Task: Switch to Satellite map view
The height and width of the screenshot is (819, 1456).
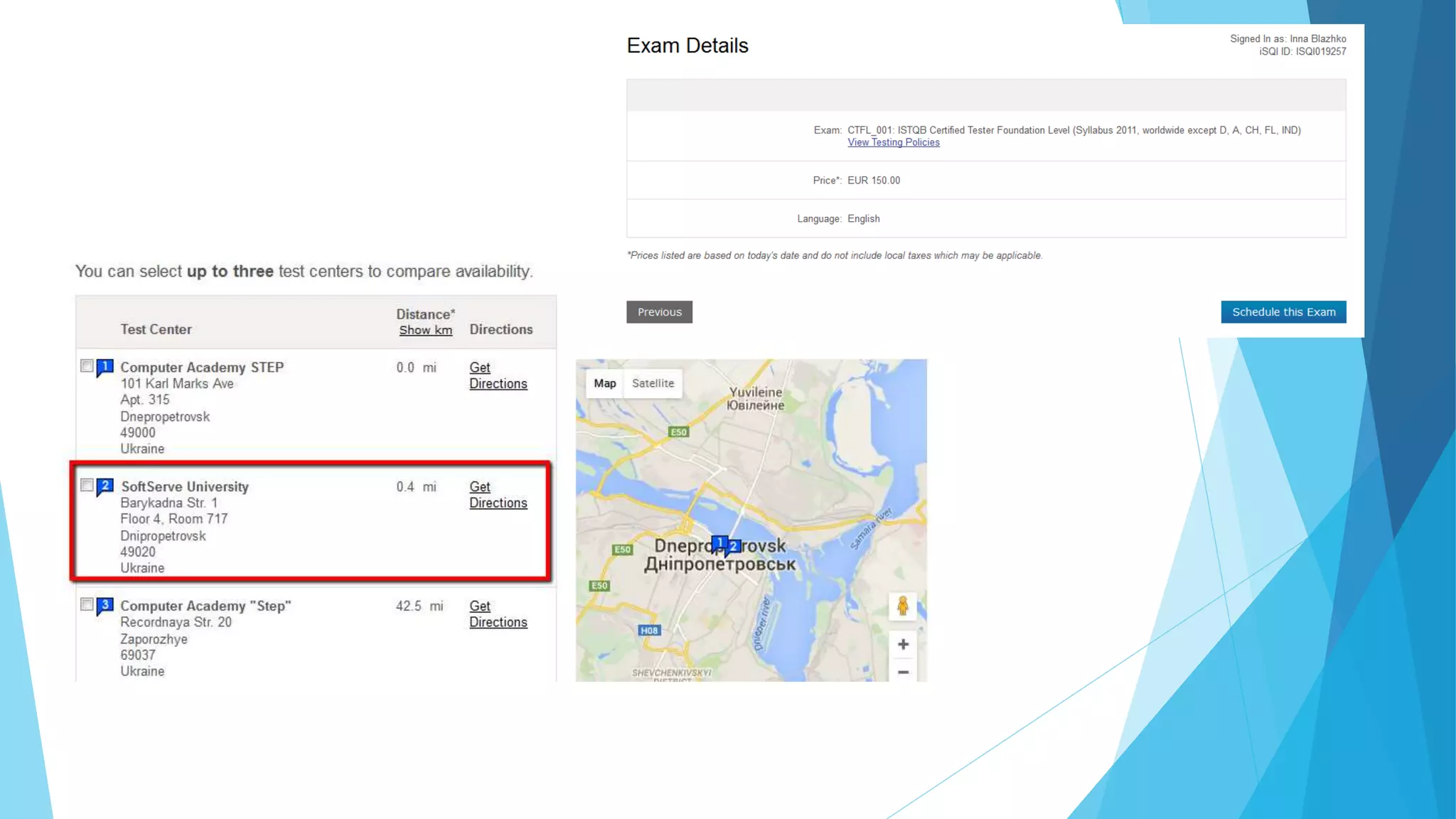Action: [x=653, y=383]
